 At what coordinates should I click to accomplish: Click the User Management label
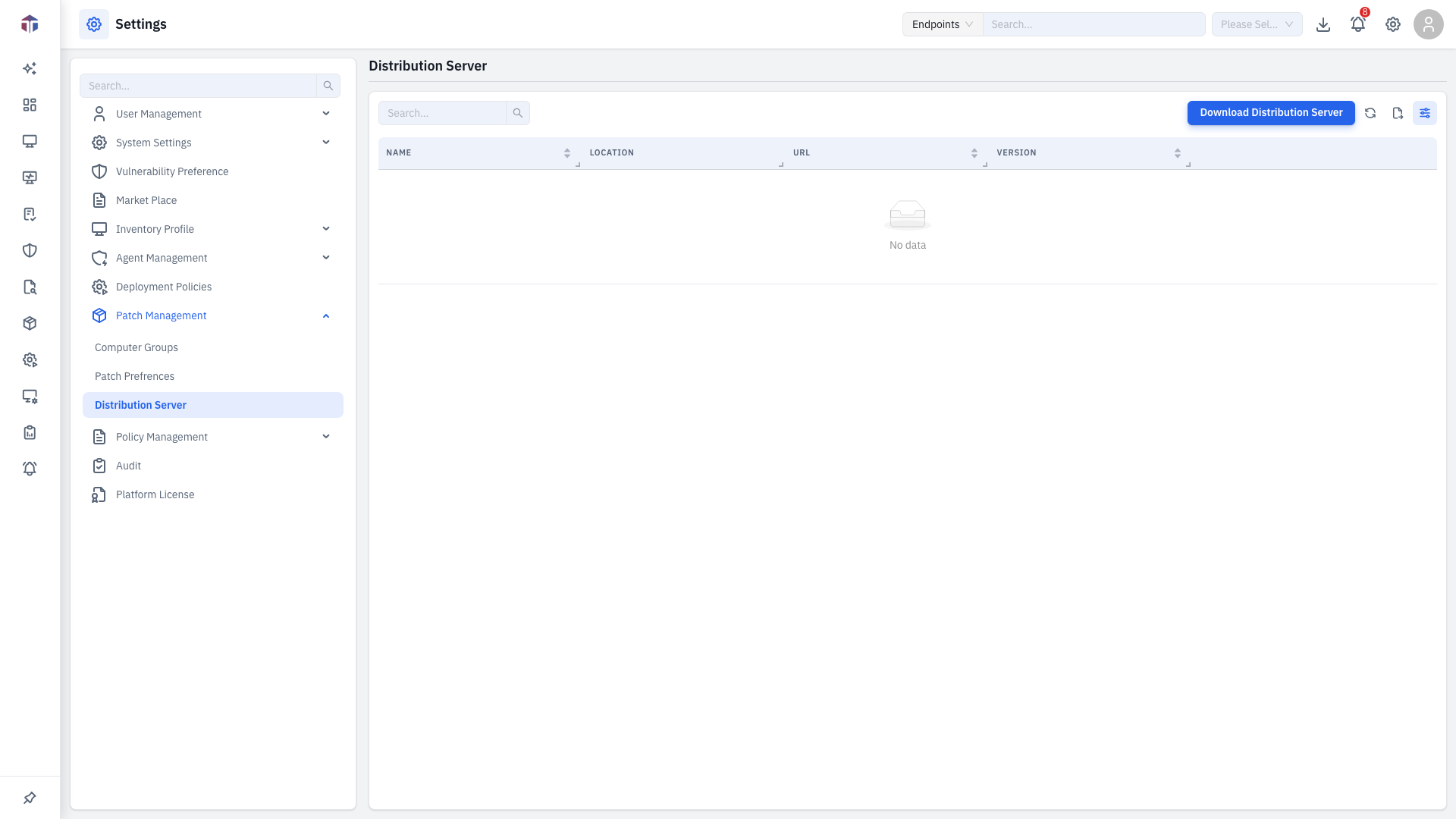click(x=158, y=114)
